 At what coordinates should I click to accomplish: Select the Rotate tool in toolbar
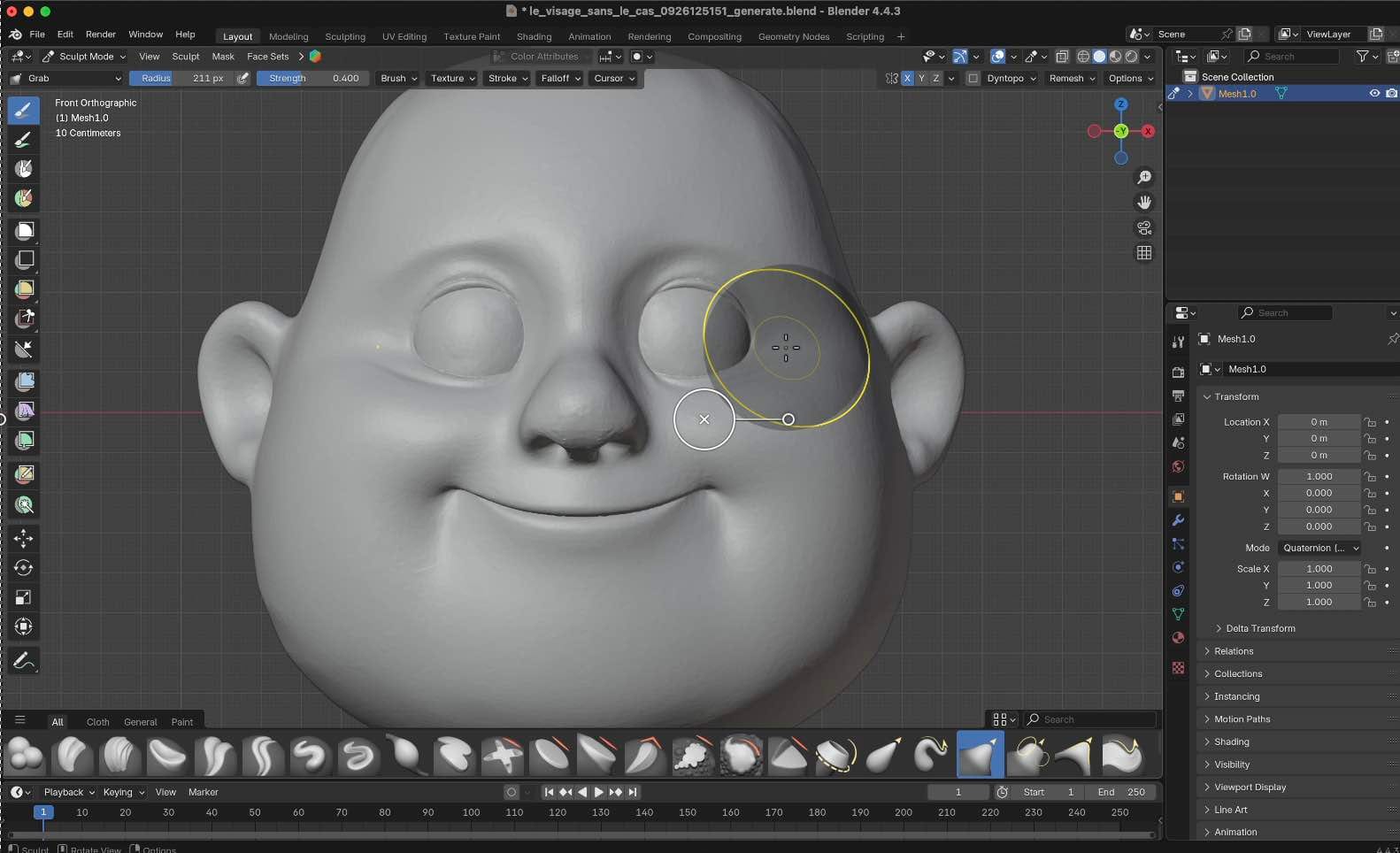point(24,567)
